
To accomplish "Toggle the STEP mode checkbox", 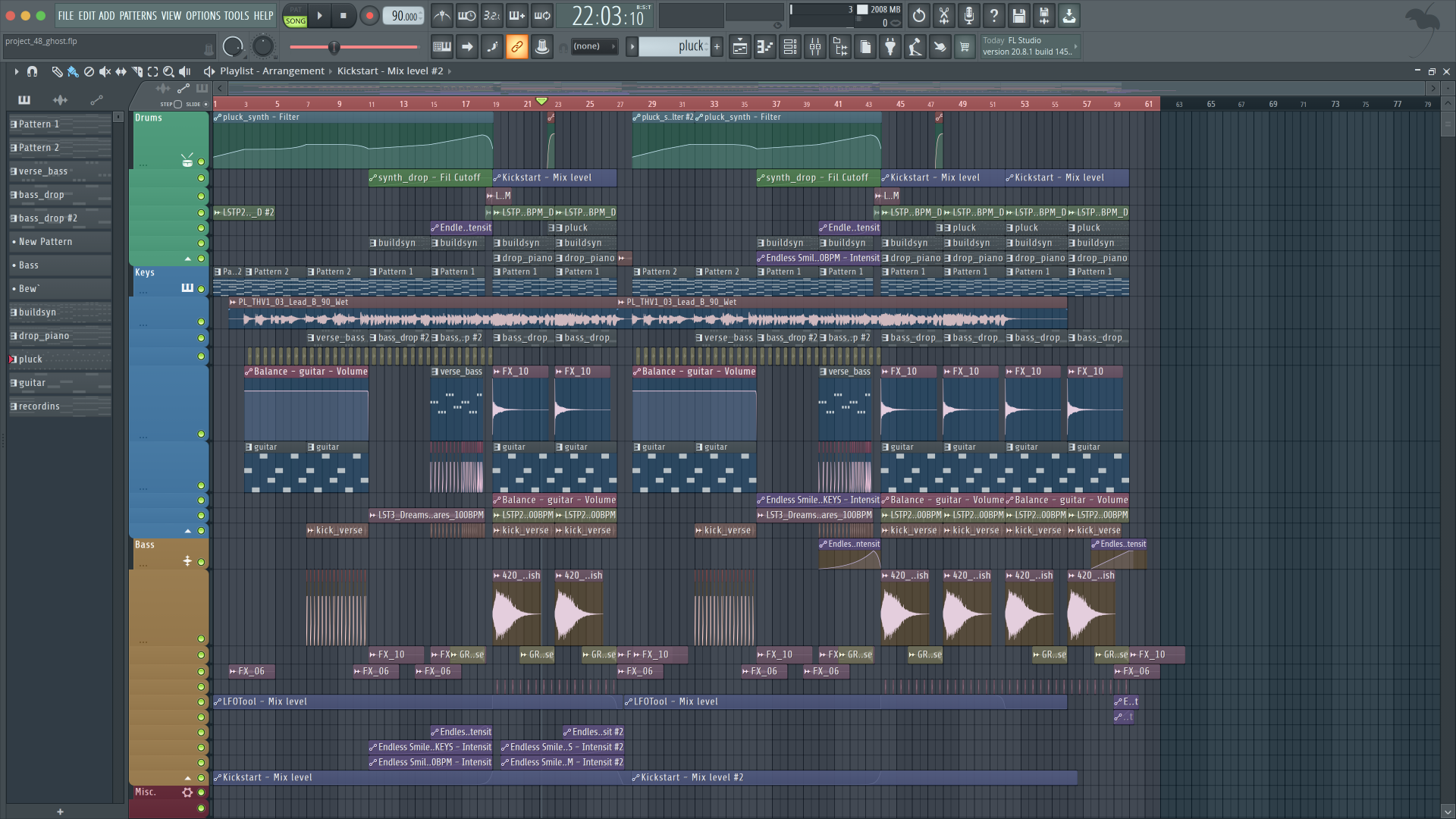I will pyautogui.click(x=178, y=104).
